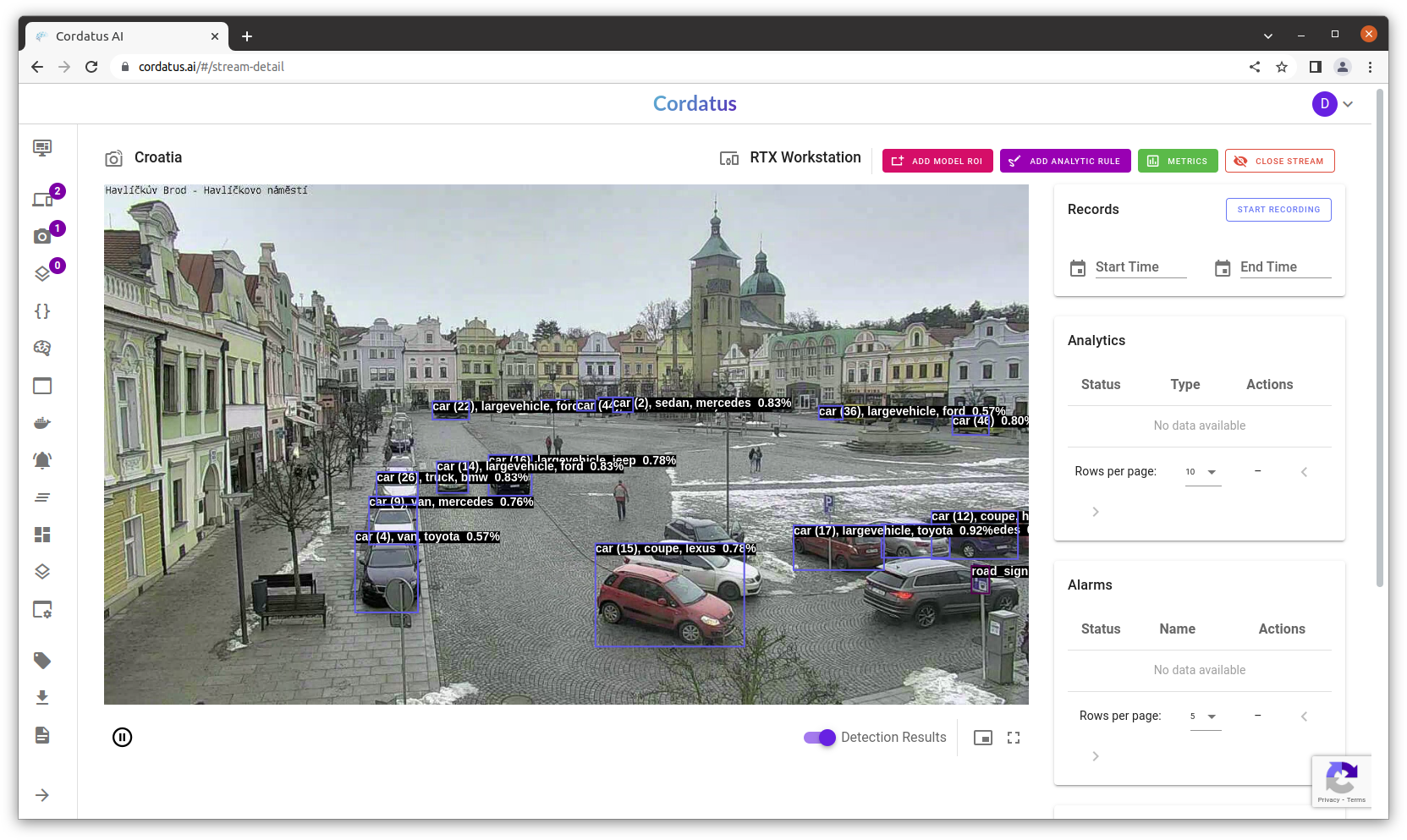This screenshot has height=840, width=1407.
Task: Click Start Recording button
Action: click(x=1278, y=210)
